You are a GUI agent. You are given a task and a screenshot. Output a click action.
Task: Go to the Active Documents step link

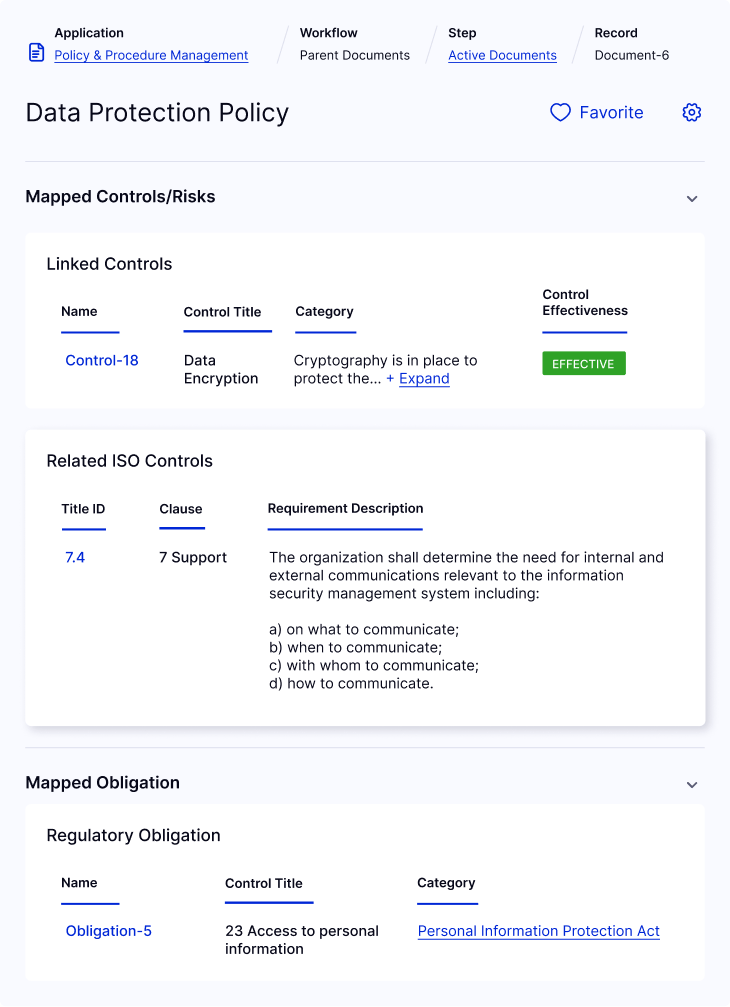502,55
